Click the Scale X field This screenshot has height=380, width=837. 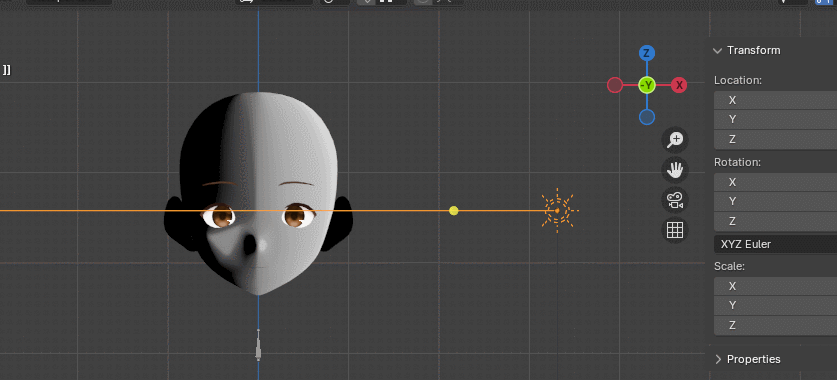tap(776, 286)
